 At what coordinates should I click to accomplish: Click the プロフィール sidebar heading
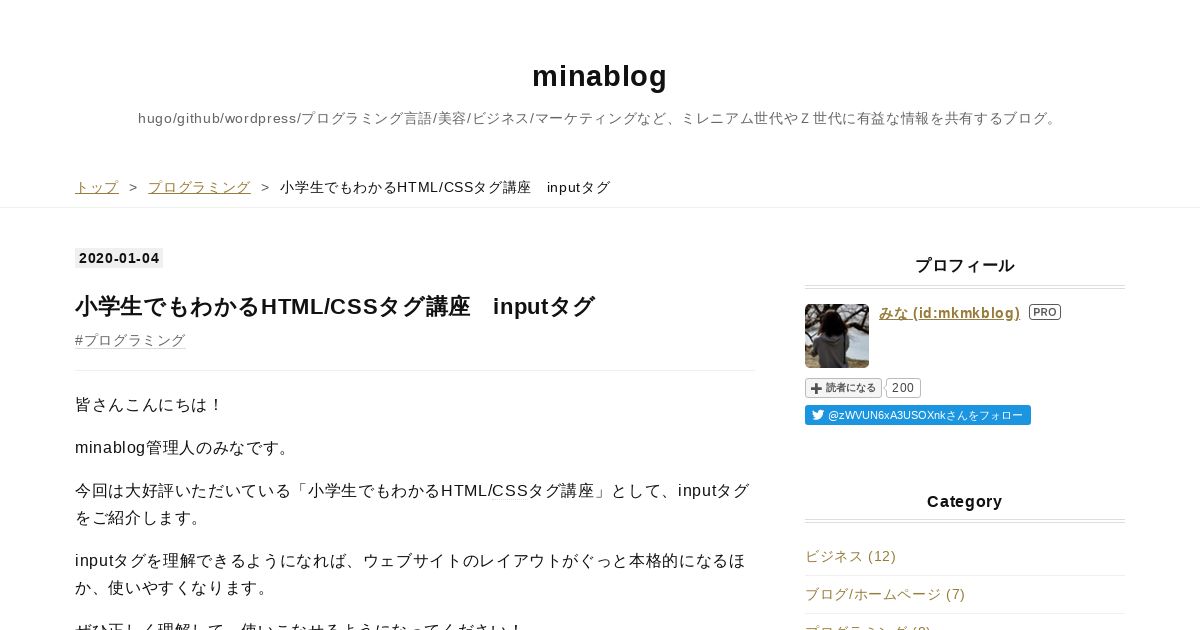pos(965,266)
